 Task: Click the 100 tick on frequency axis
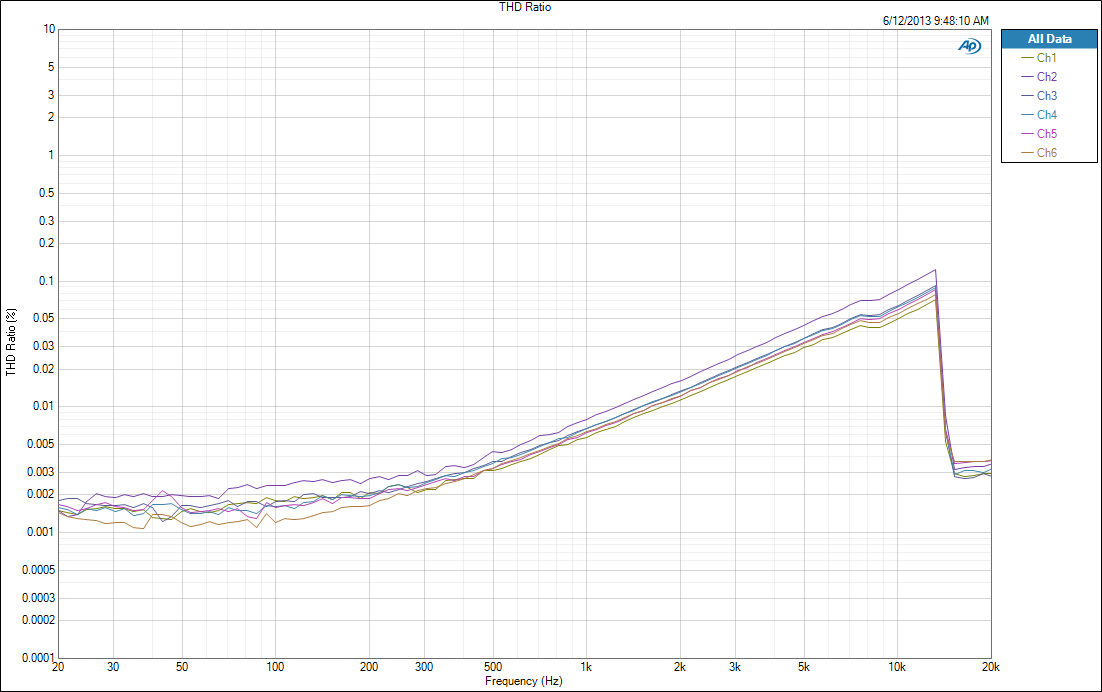point(276,667)
